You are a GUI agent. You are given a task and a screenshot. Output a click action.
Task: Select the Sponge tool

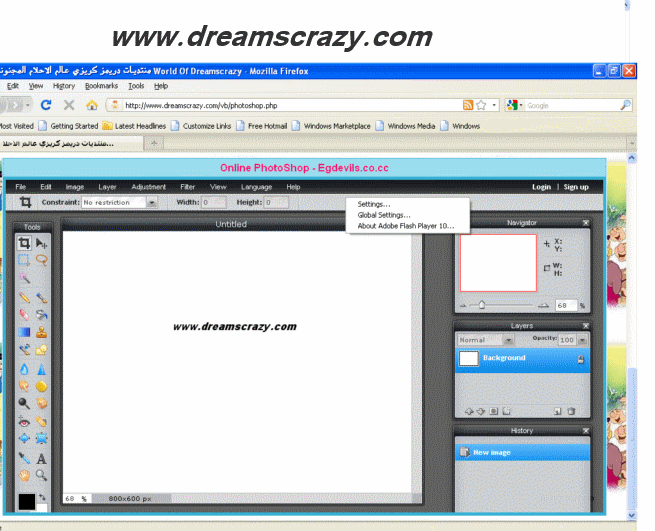coord(41,386)
